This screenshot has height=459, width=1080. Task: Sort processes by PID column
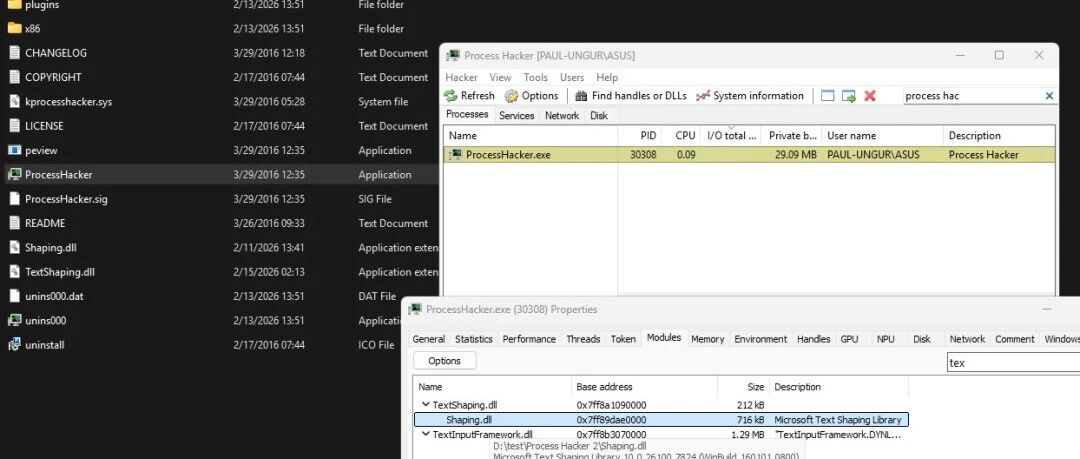pyautogui.click(x=640, y=136)
